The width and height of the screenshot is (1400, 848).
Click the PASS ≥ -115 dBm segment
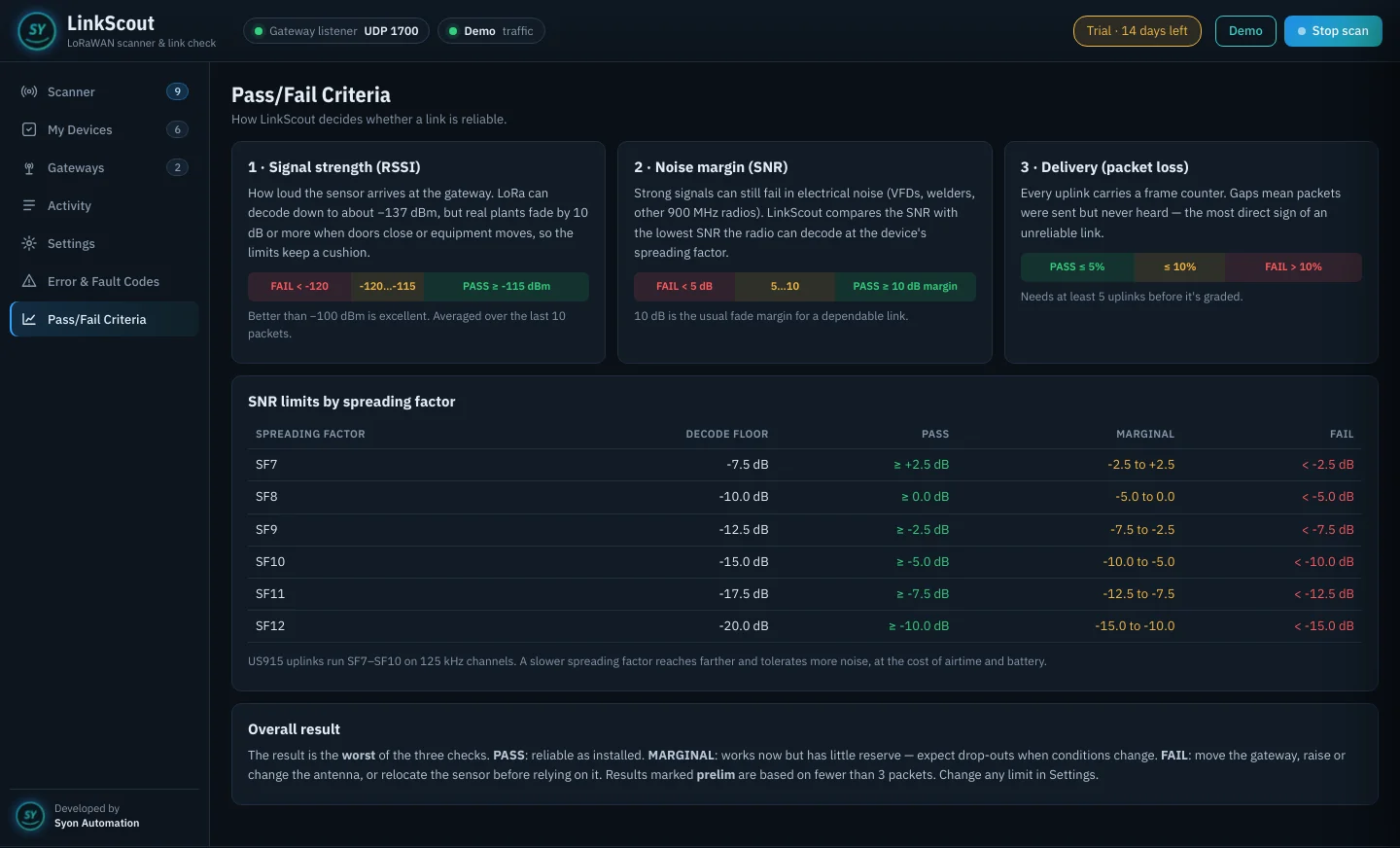507,286
